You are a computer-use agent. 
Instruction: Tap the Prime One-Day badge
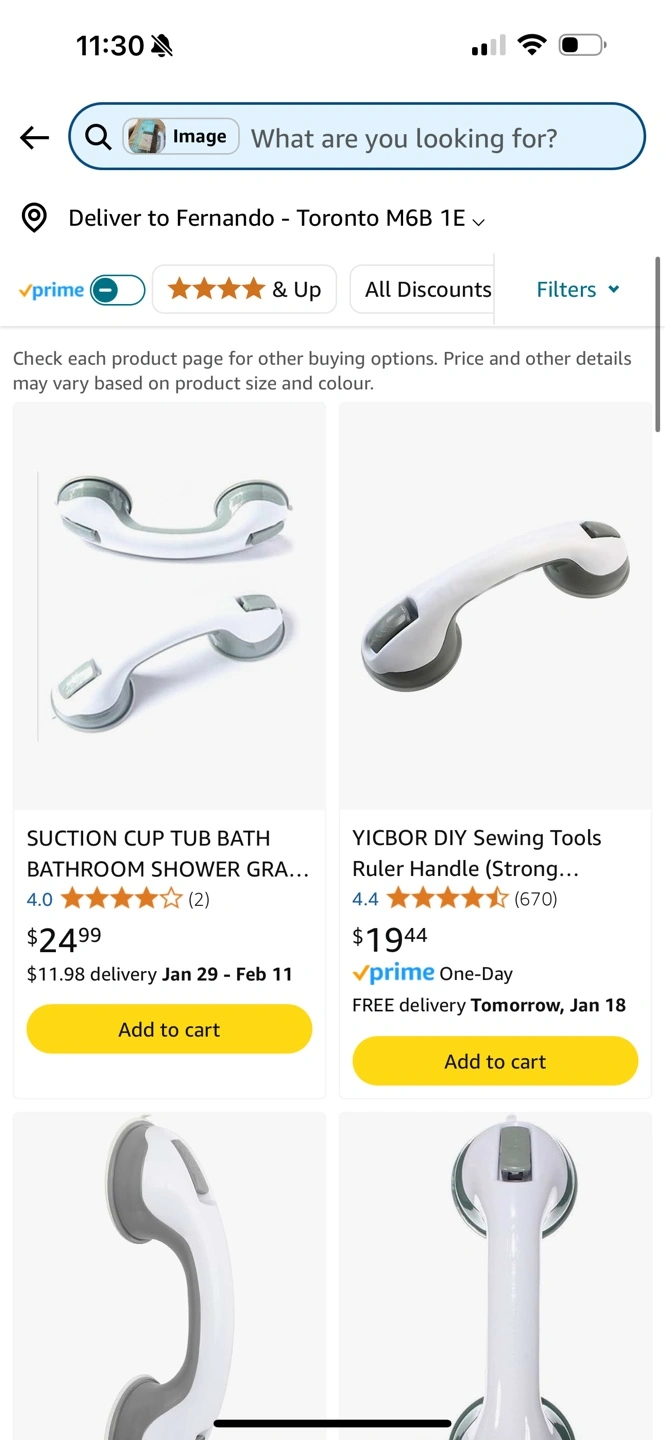[x=432, y=973]
